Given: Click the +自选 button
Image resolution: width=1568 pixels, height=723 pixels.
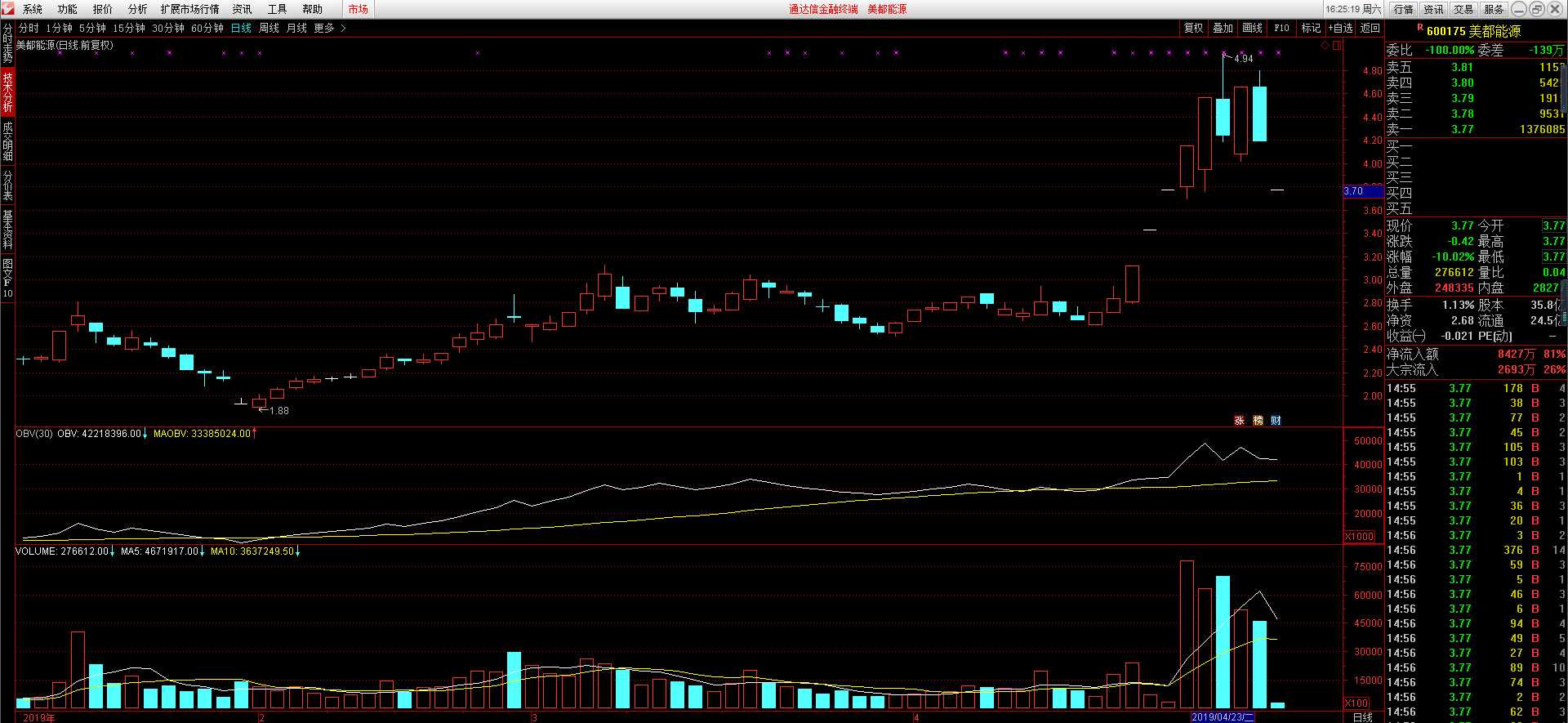Looking at the screenshot, I should pos(1340,29).
